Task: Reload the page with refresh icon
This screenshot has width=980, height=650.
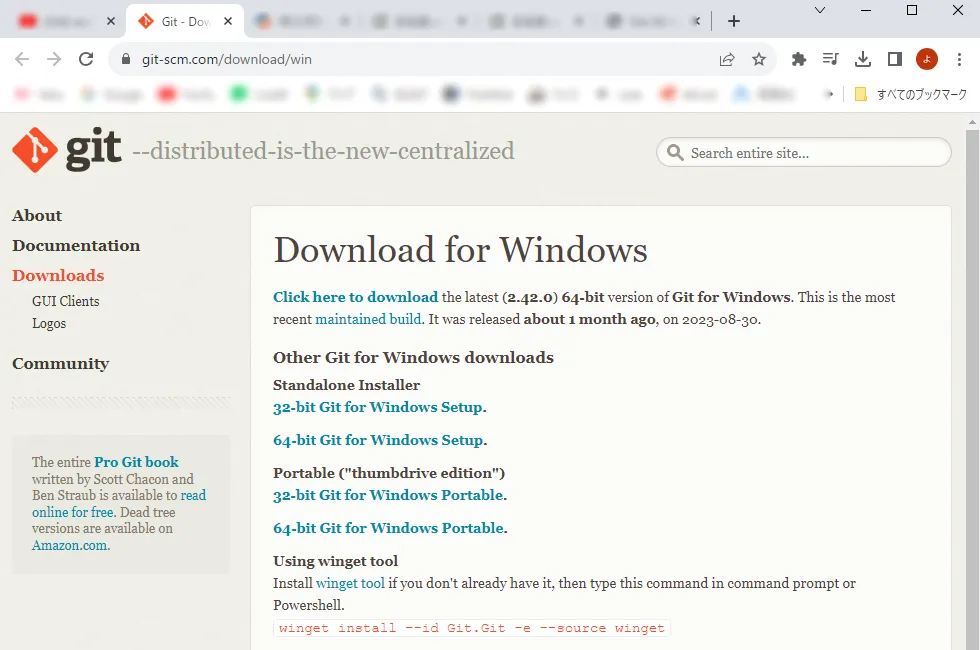Action: point(86,59)
